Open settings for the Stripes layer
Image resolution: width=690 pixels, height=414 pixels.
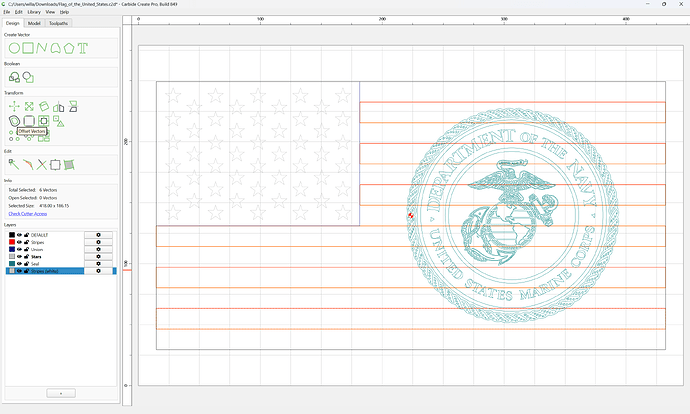click(98, 242)
